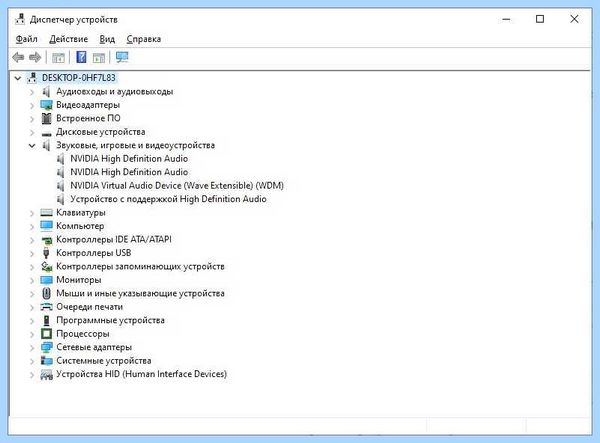Click the CPU icon of Процессоры

tap(46, 334)
